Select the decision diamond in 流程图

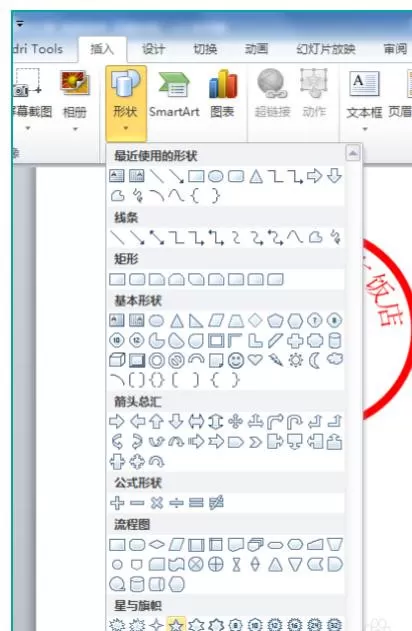(x=157, y=545)
